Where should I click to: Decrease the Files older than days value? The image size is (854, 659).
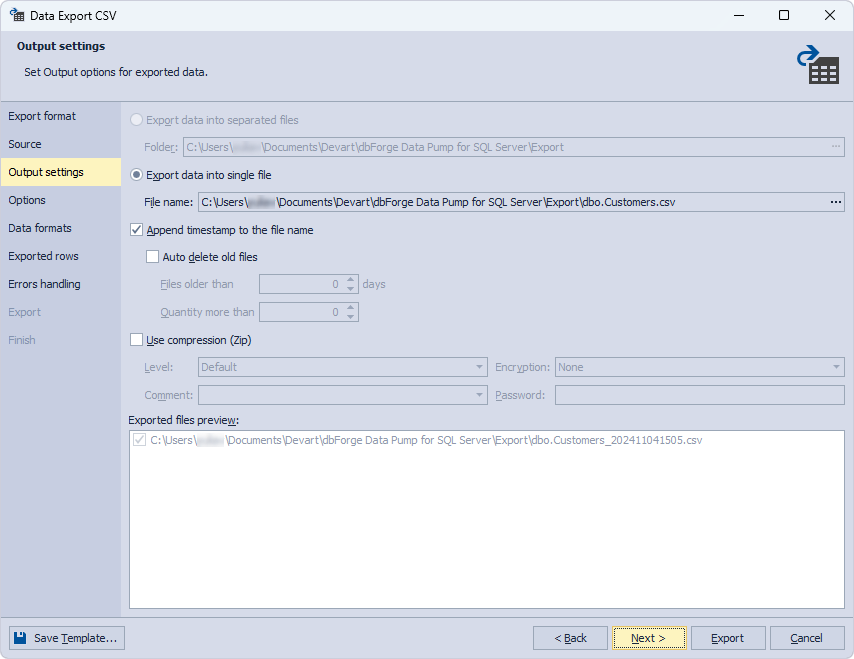click(x=351, y=289)
